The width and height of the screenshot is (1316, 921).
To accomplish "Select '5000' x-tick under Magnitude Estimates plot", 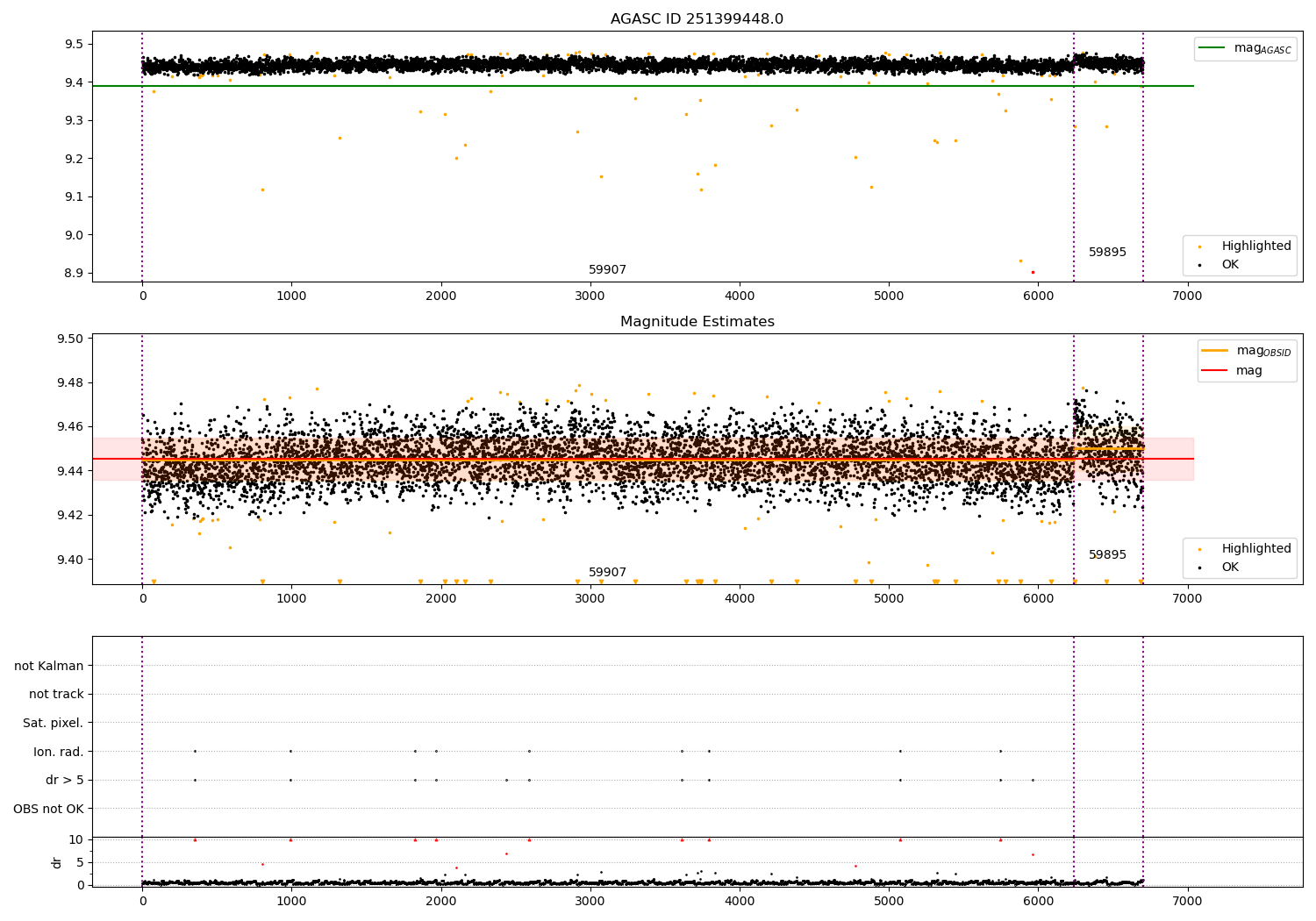I will (x=889, y=599).
